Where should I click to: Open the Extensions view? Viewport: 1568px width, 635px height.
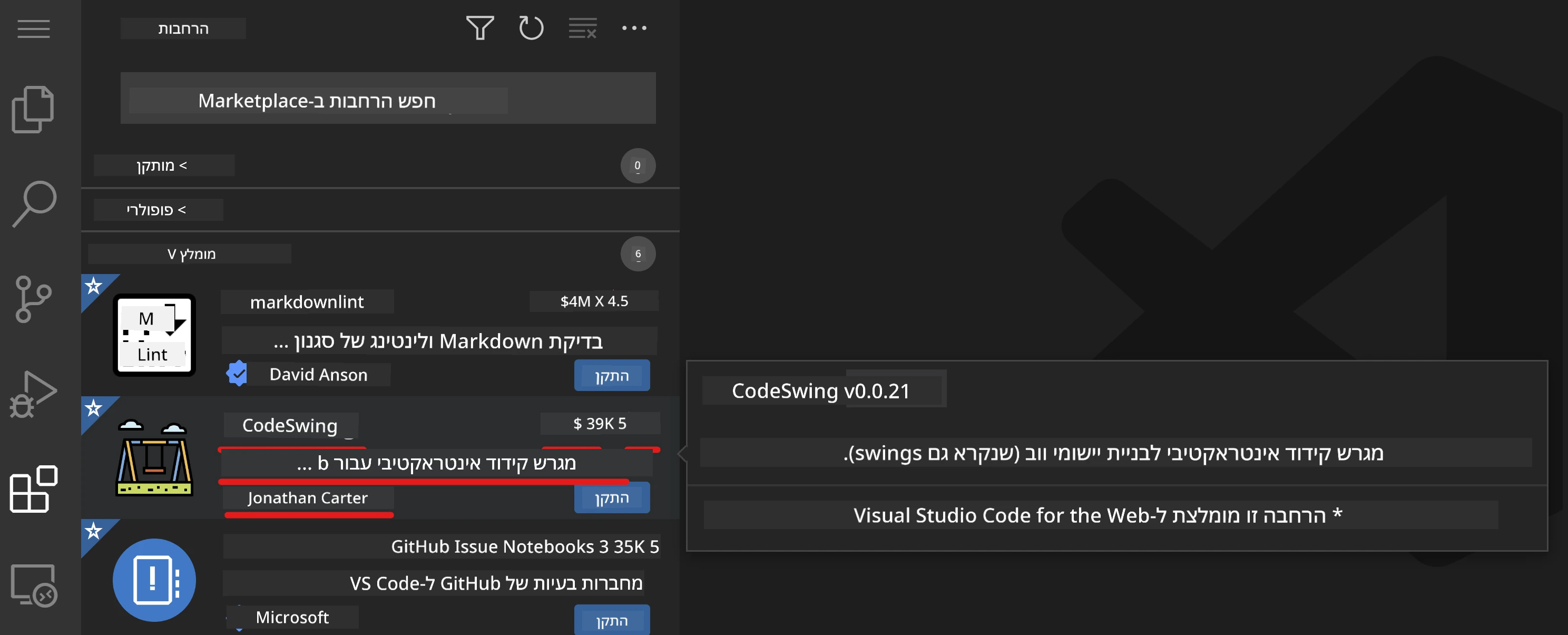pos(34,489)
